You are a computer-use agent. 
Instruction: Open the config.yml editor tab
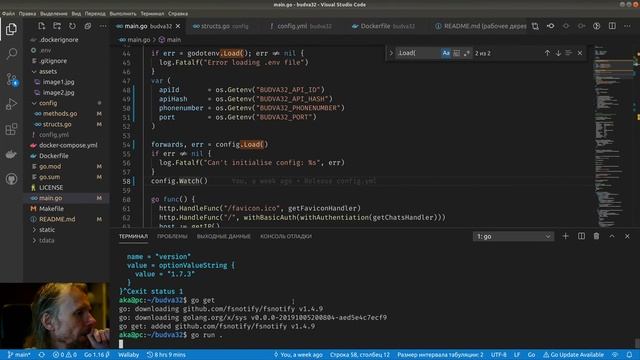[300, 26]
